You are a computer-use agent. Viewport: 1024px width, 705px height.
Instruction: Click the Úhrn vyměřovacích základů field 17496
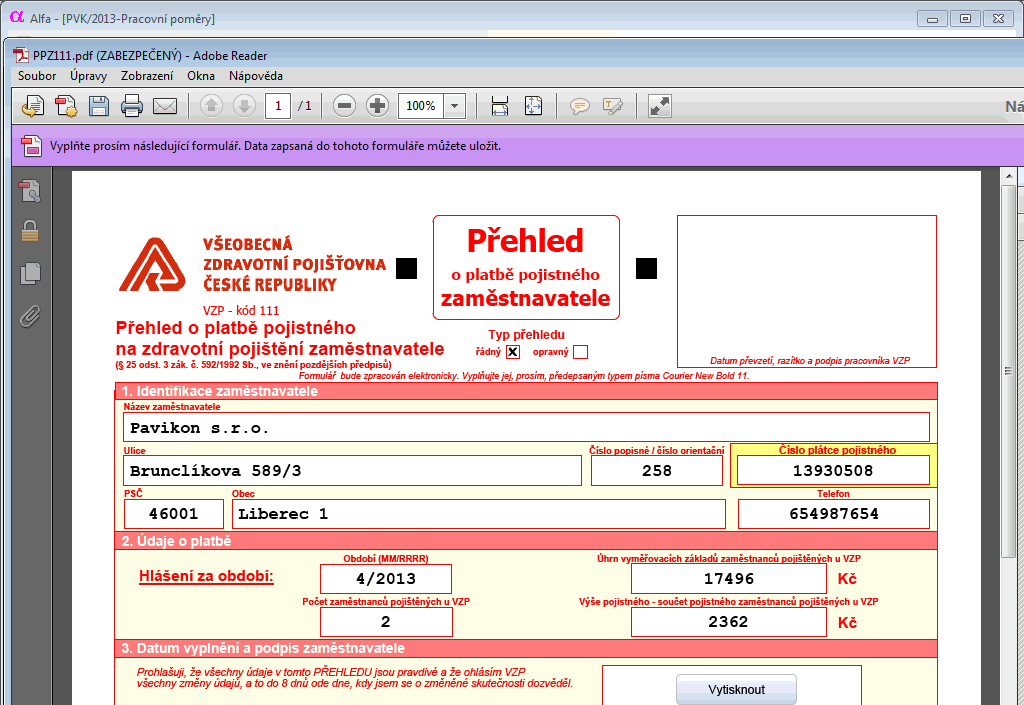click(x=729, y=578)
